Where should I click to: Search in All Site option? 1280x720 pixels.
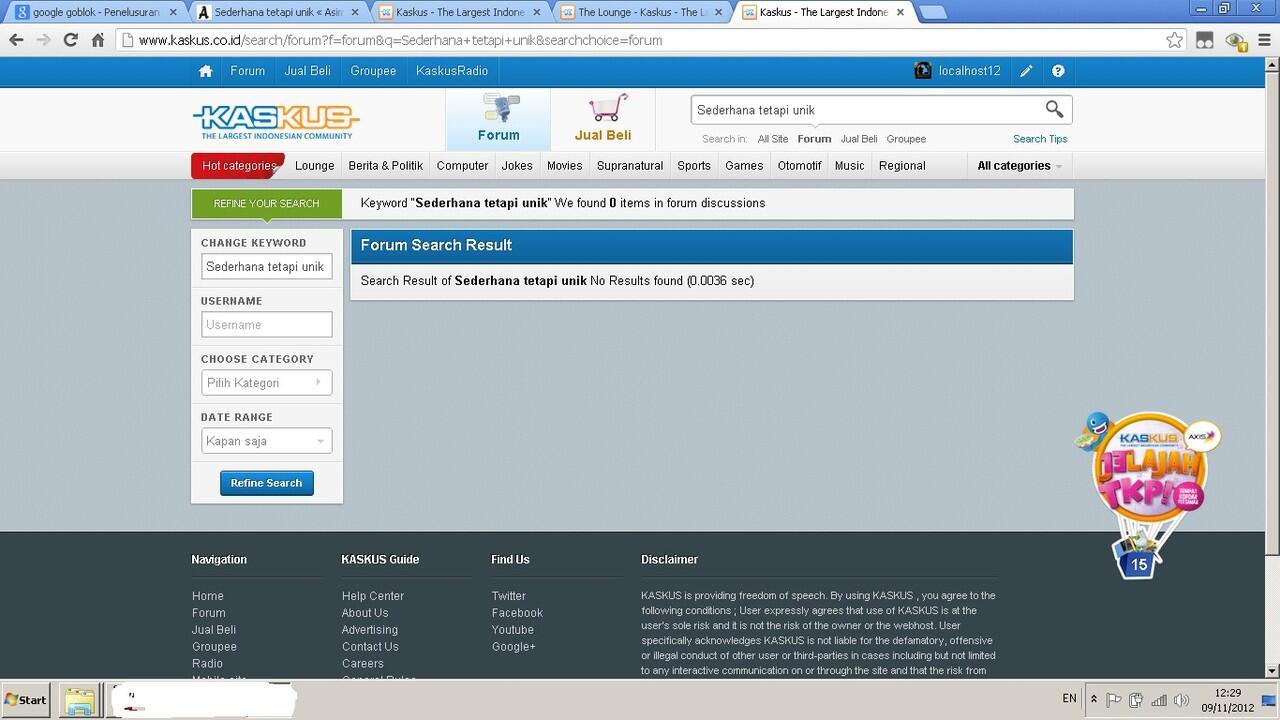[x=772, y=139]
